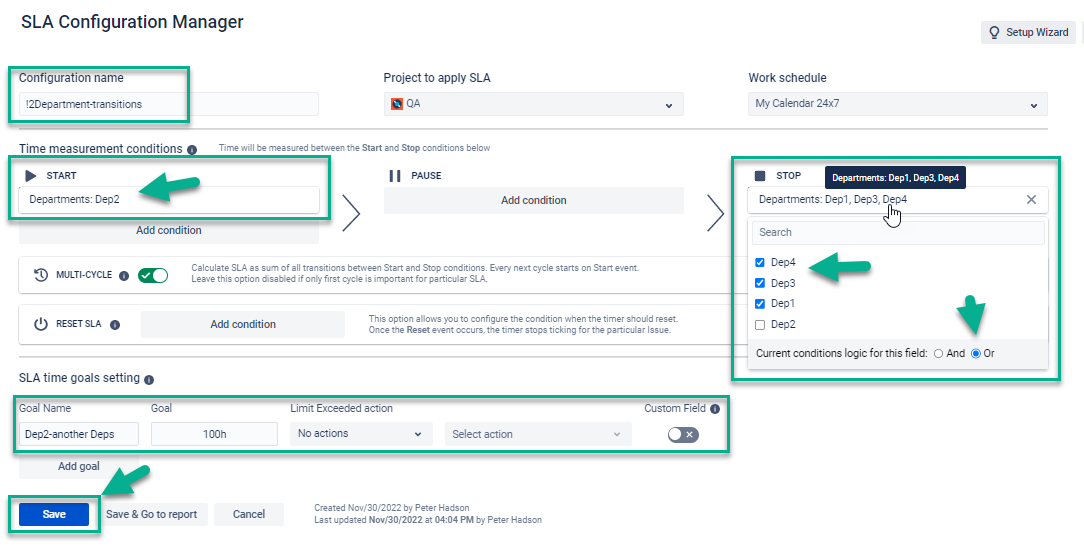Viewport: 1084px width, 545px height.
Task: Click the info icon next to MULTI-CYCLE
Action: pyautogui.click(x=123, y=275)
